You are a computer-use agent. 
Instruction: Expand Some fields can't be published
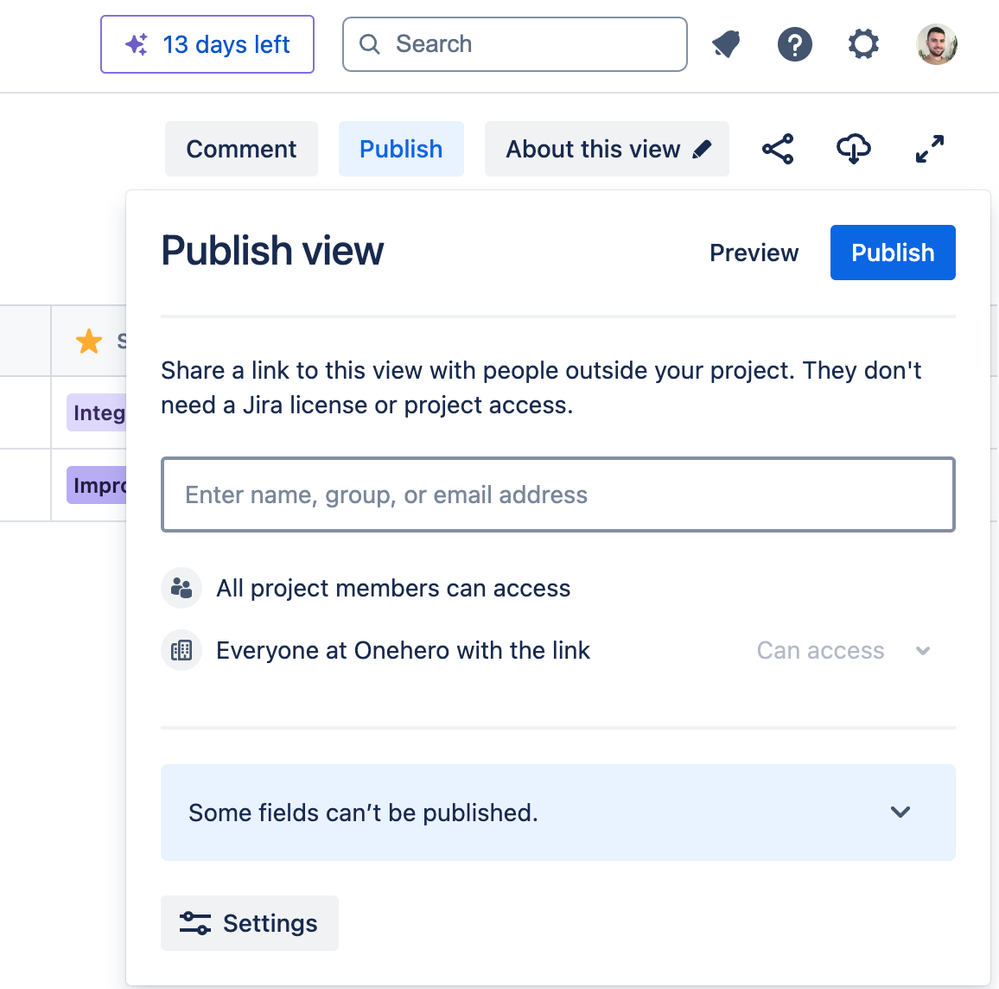pyautogui.click(x=558, y=812)
